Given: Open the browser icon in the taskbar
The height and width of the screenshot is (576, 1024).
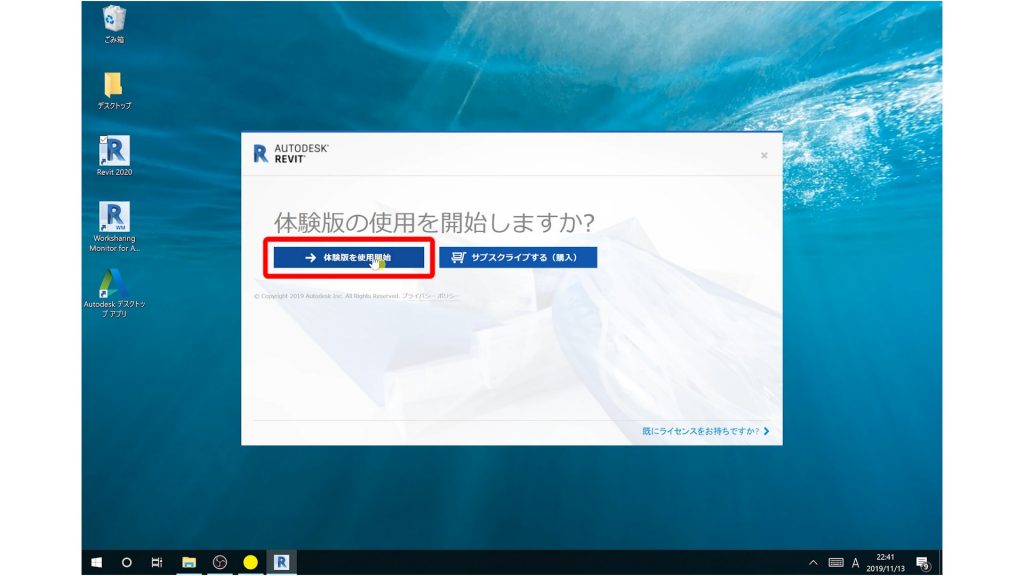Looking at the screenshot, I should click(219, 562).
